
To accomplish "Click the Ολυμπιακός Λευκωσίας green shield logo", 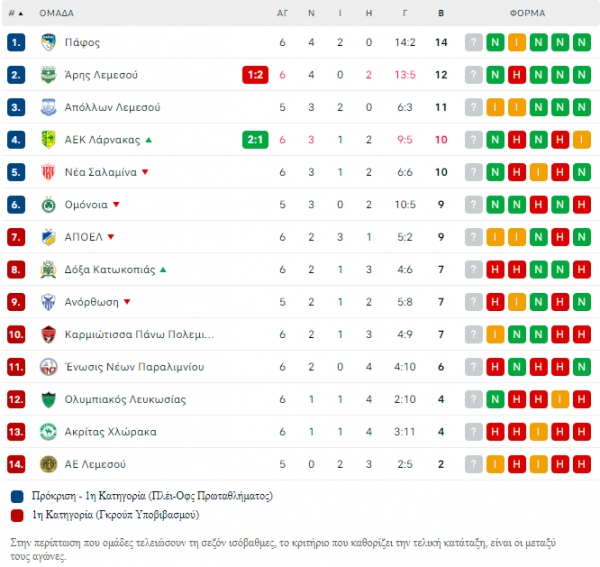I will click(48, 399).
